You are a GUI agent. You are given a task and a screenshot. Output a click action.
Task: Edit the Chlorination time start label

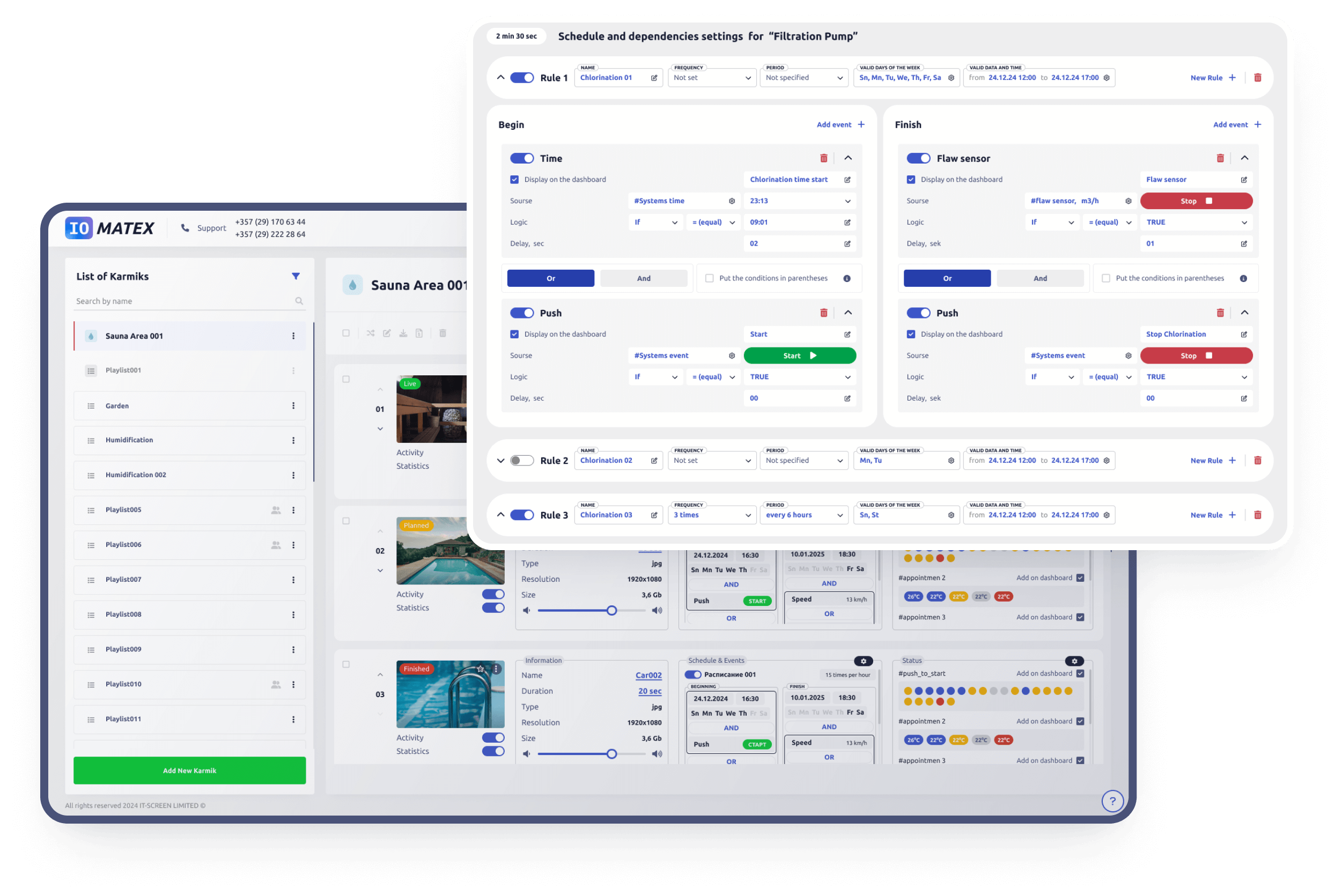click(x=847, y=180)
